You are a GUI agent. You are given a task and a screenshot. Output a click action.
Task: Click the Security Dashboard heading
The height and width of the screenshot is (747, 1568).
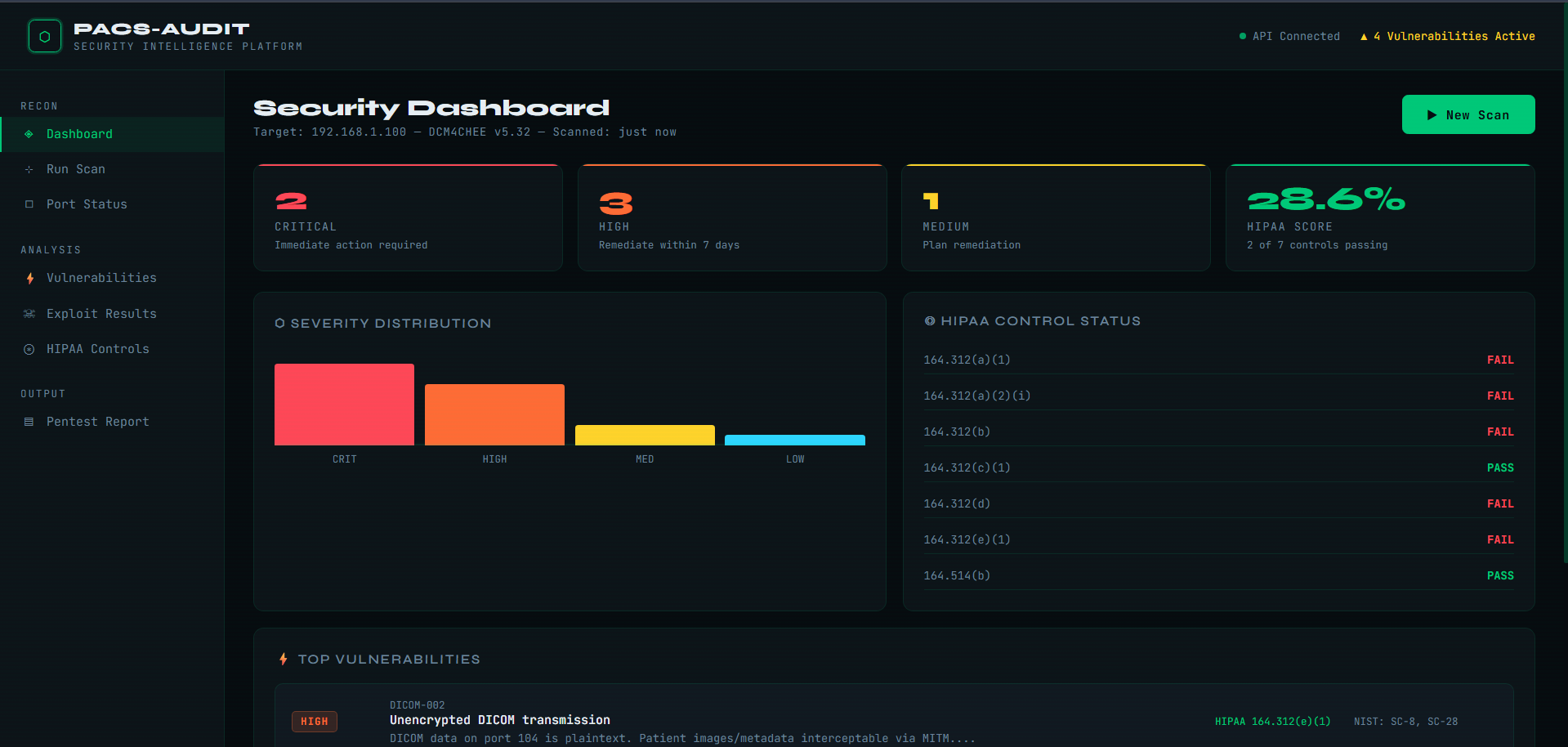click(x=431, y=108)
